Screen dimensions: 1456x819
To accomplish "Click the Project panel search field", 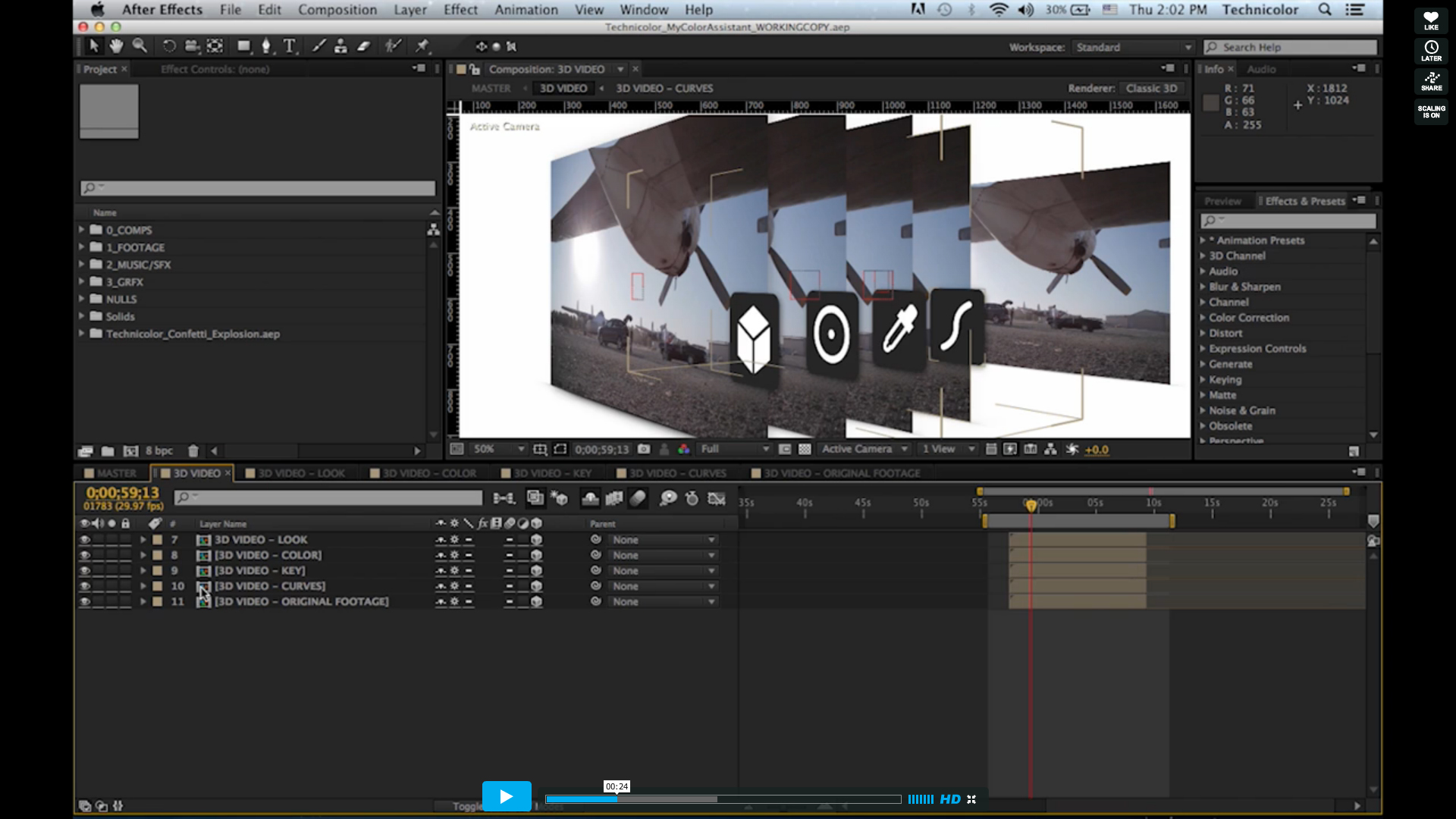I will pyautogui.click(x=258, y=187).
